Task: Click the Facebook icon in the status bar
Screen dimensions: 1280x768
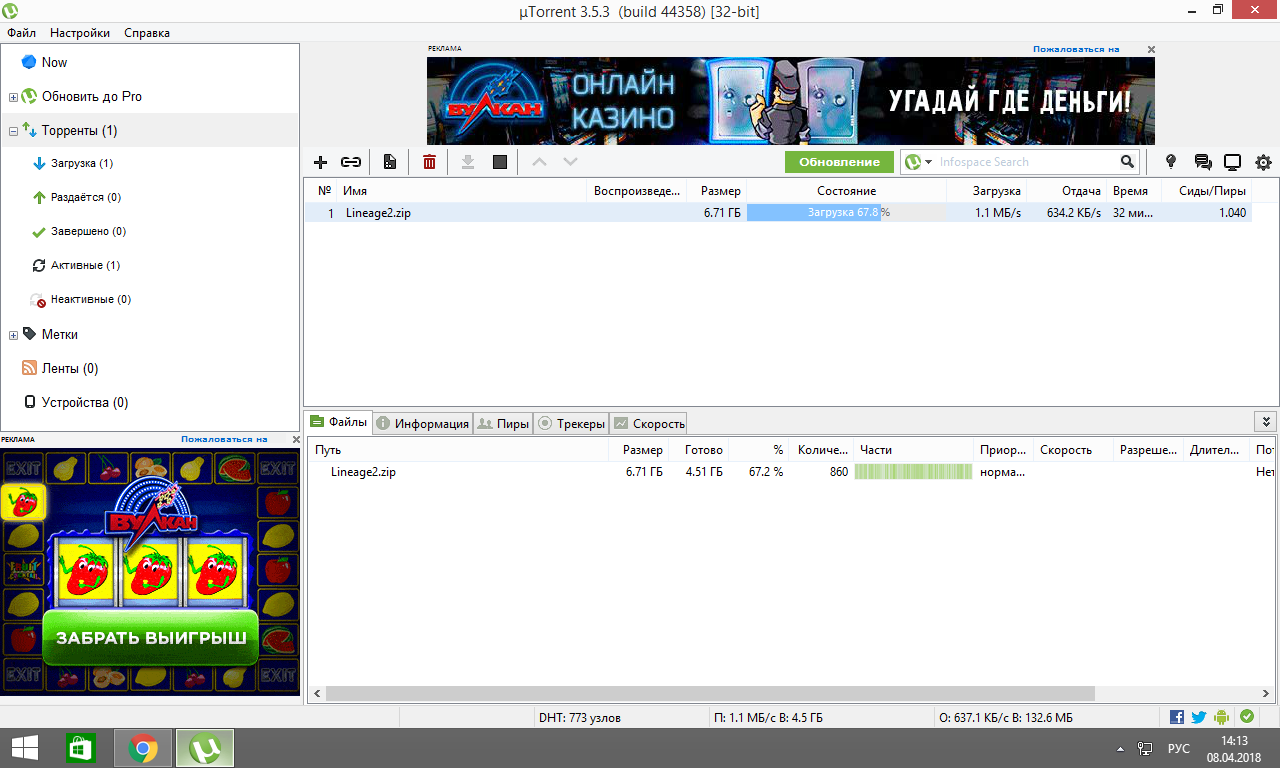Action: tap(1177, 717)
